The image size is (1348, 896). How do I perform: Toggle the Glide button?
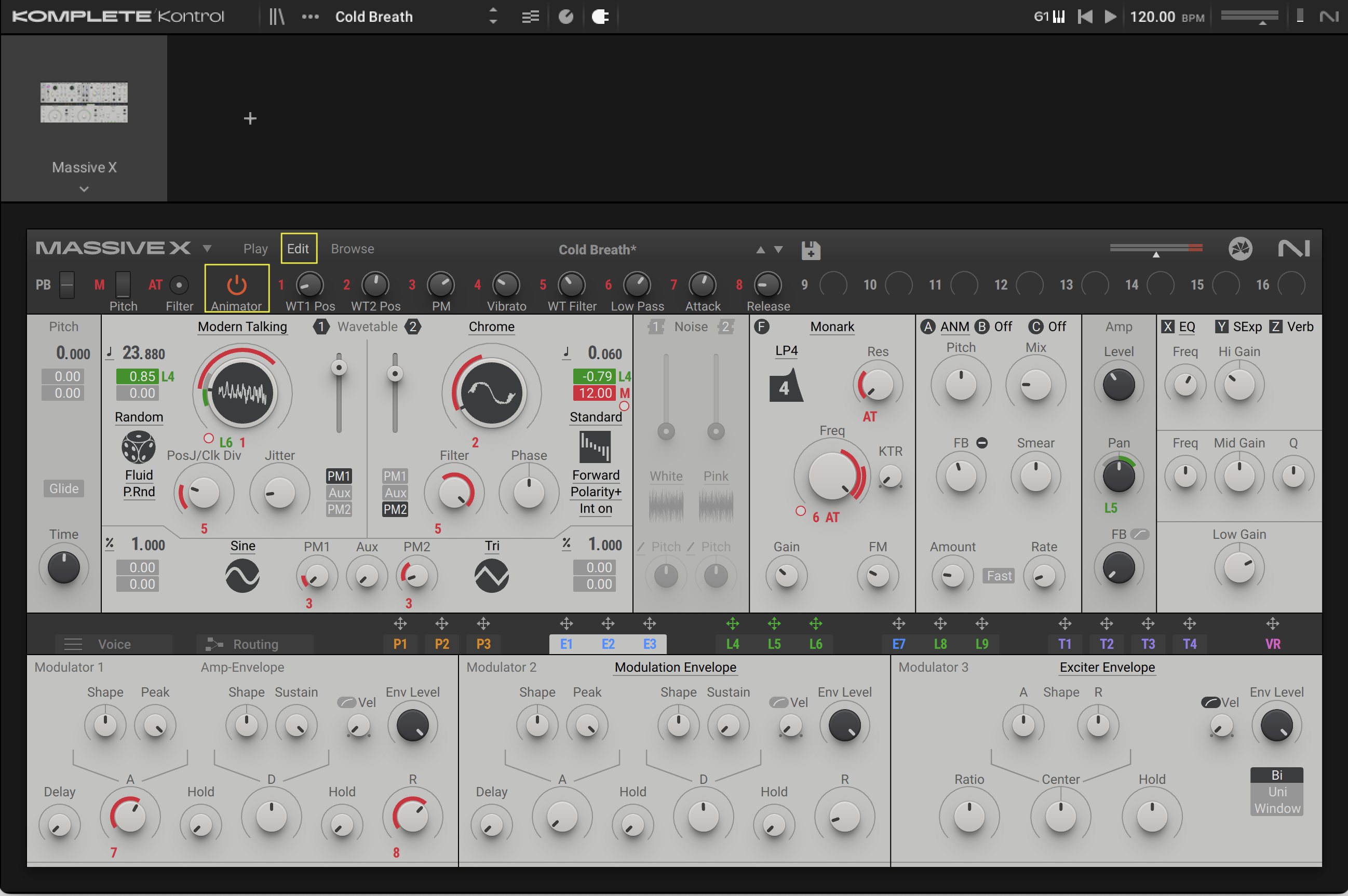[x=63, y=488]
